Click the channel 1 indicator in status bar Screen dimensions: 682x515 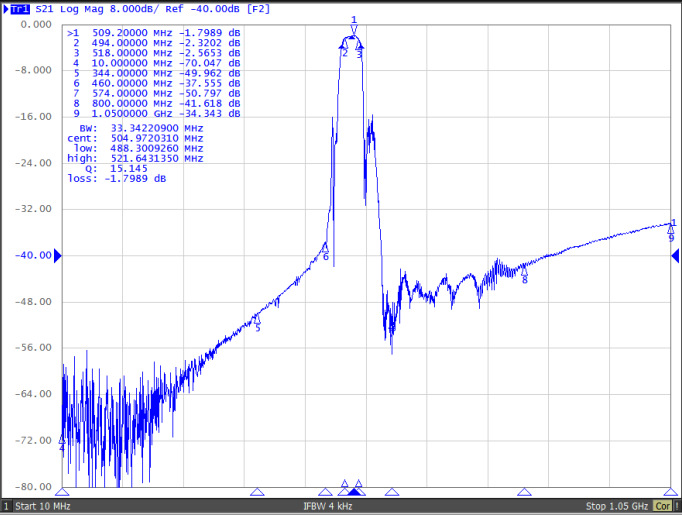6,506
